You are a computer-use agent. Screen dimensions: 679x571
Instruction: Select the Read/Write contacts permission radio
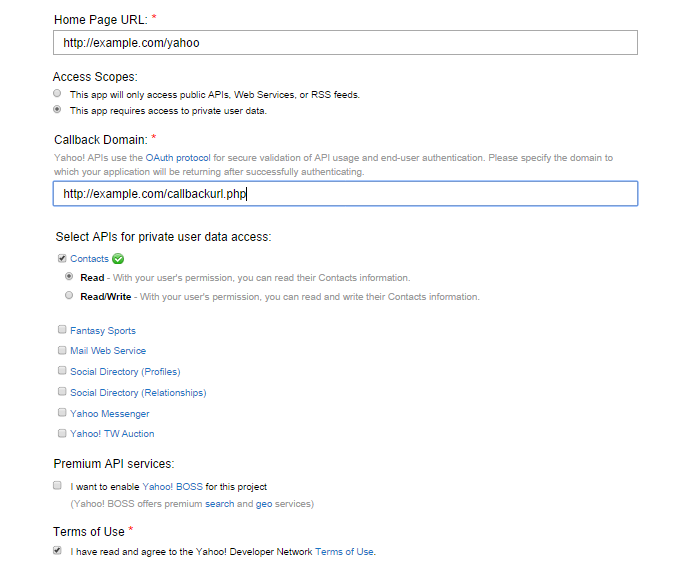pyautogui.click(x=69, y=296)
